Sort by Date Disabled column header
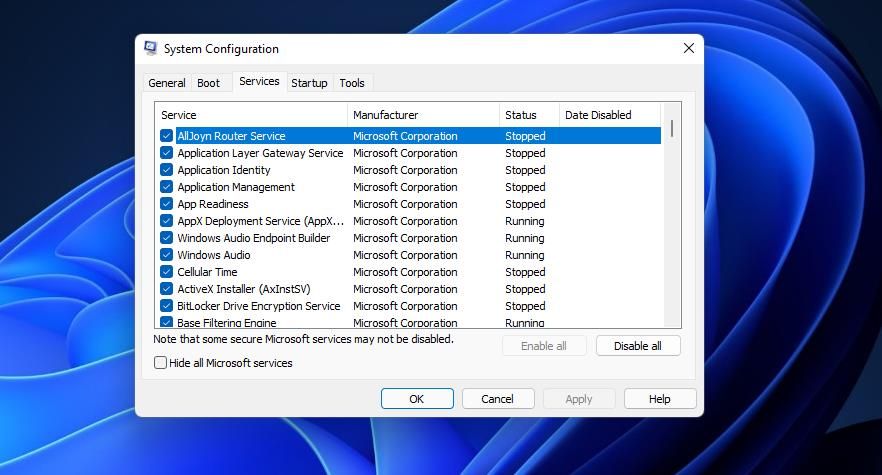Viewport: 882px width, 475px height. pyautogui.click(x=609, y=115)
